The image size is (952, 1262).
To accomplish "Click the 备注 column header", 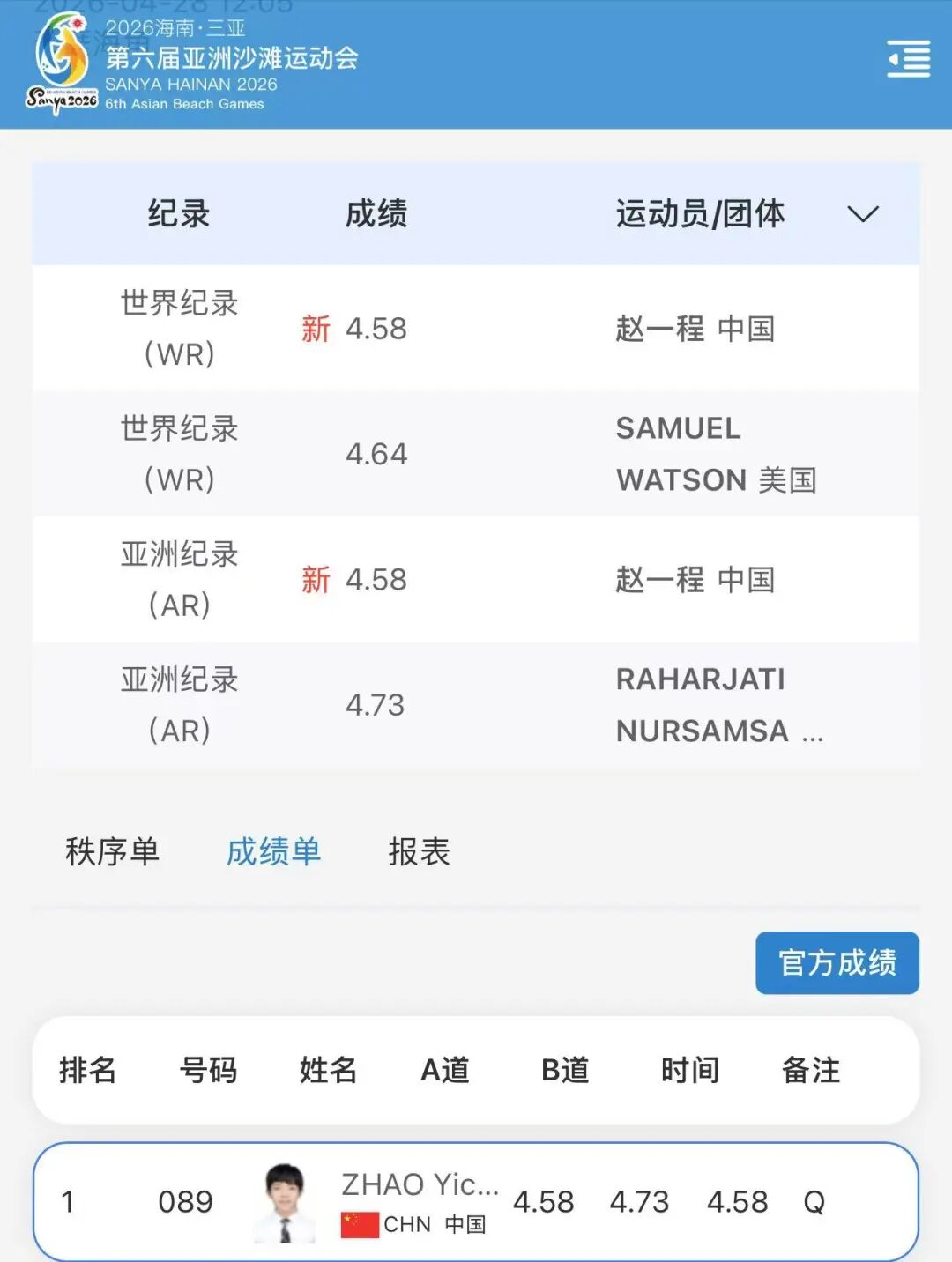I will [811, 1070].
